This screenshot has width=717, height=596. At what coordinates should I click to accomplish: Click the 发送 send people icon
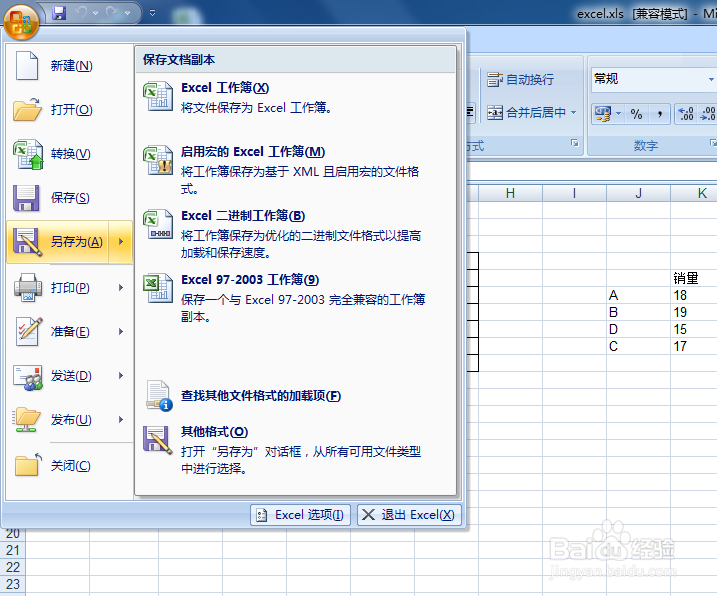28,377
